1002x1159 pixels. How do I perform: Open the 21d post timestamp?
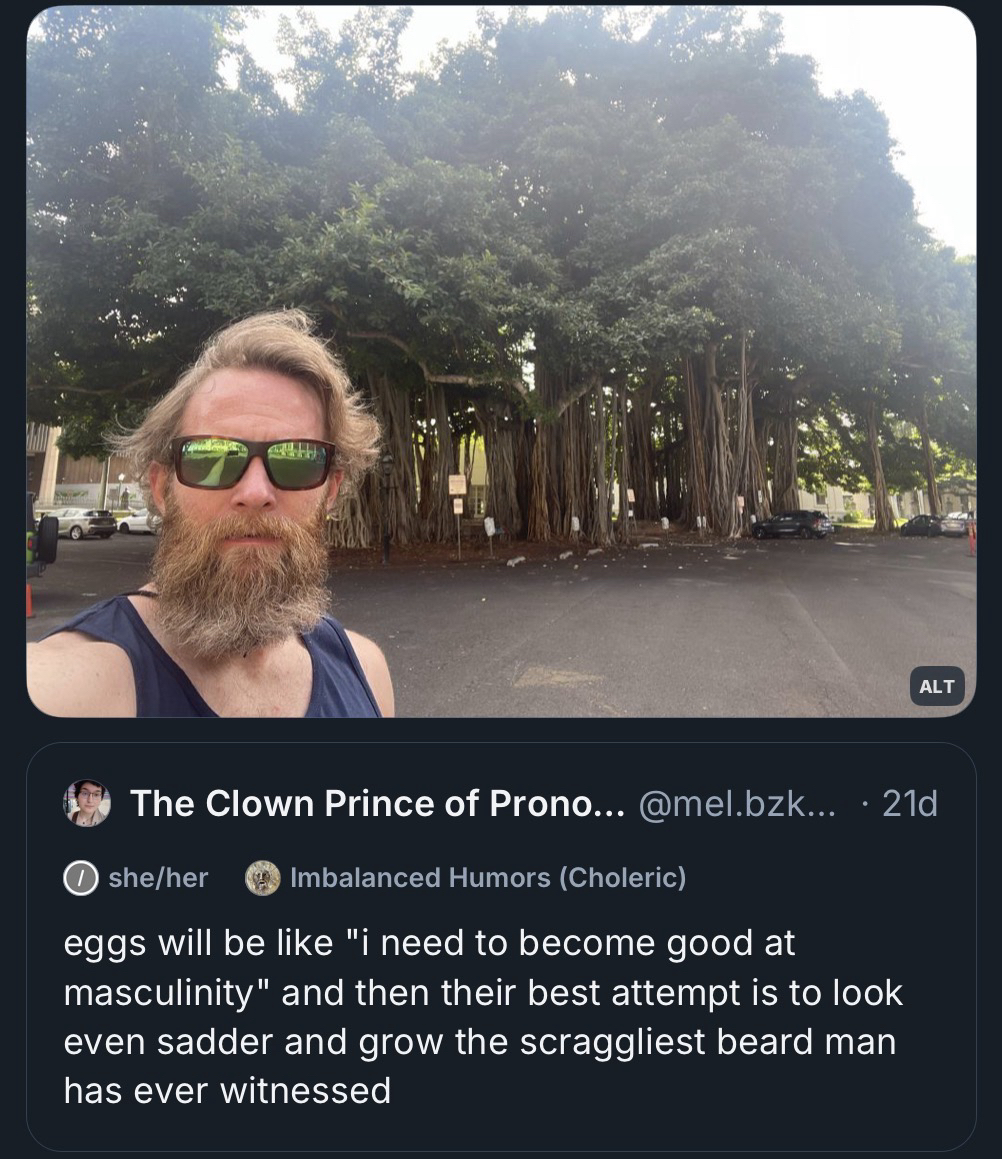[910, 803]
